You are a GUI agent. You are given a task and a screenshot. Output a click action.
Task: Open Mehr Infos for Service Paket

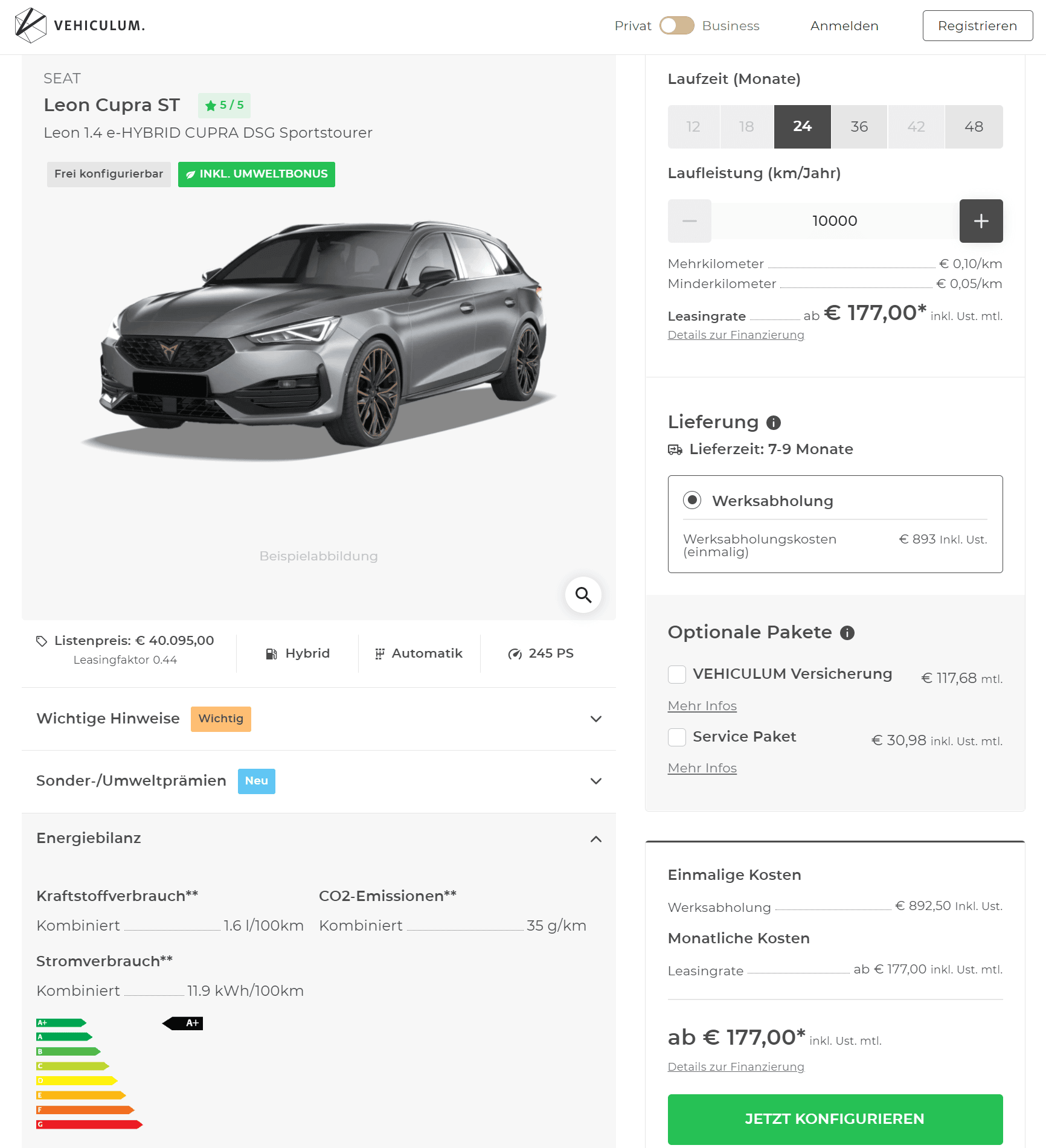point(702,768)
